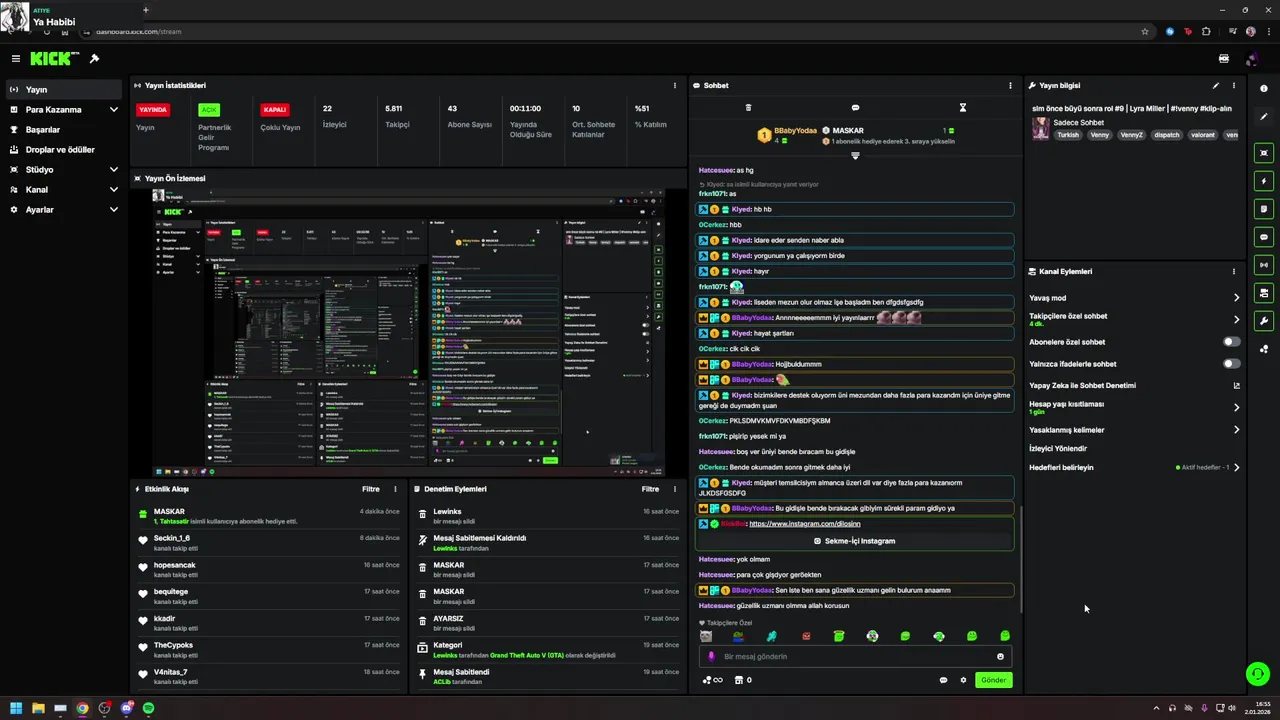Toggle Abonelere özel sohbet switch
This screenshot has height=720, width=1280.
[x=1232, y=342]
